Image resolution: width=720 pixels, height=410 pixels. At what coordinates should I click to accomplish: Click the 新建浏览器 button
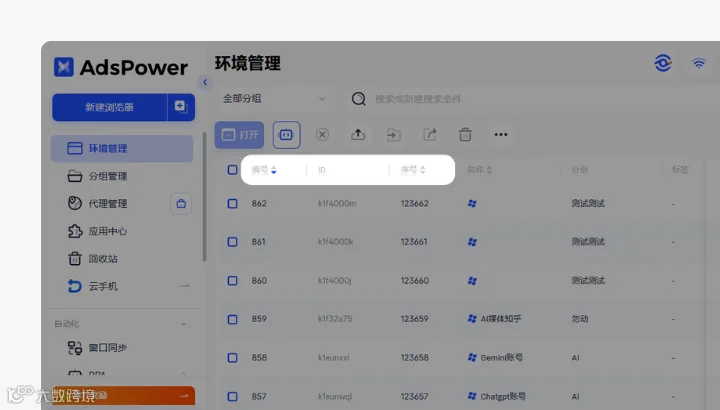[x=109, y=107]
